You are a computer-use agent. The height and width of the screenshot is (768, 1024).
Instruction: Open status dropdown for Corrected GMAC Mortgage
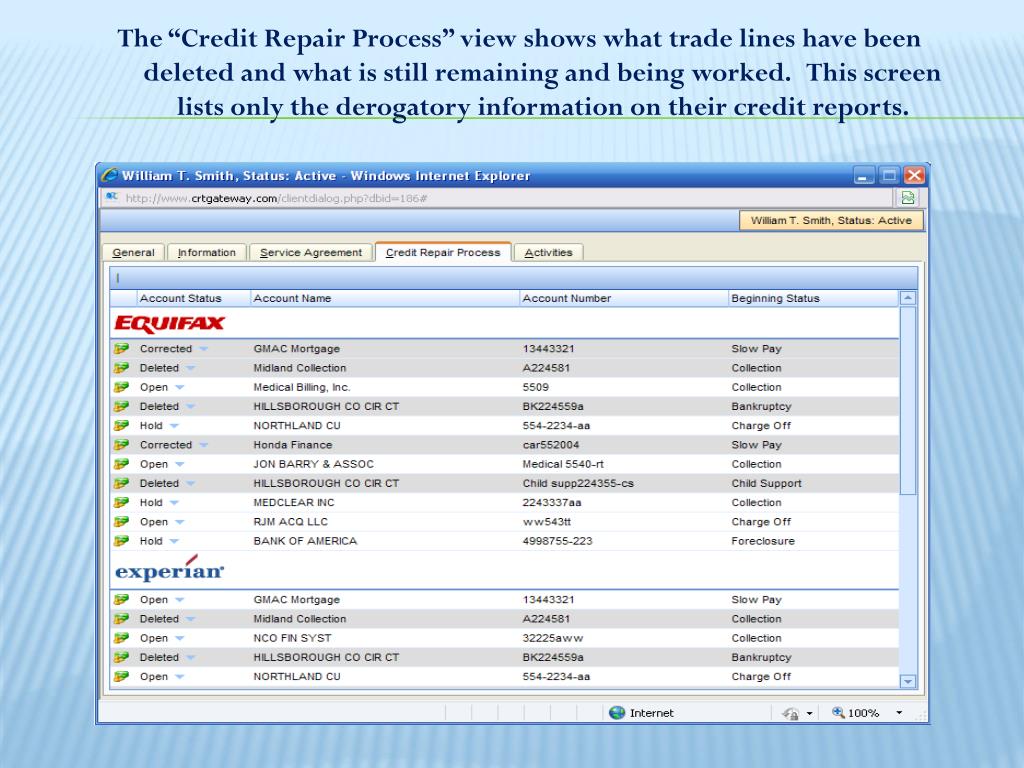pyautogui.click(x=203, y=349)
